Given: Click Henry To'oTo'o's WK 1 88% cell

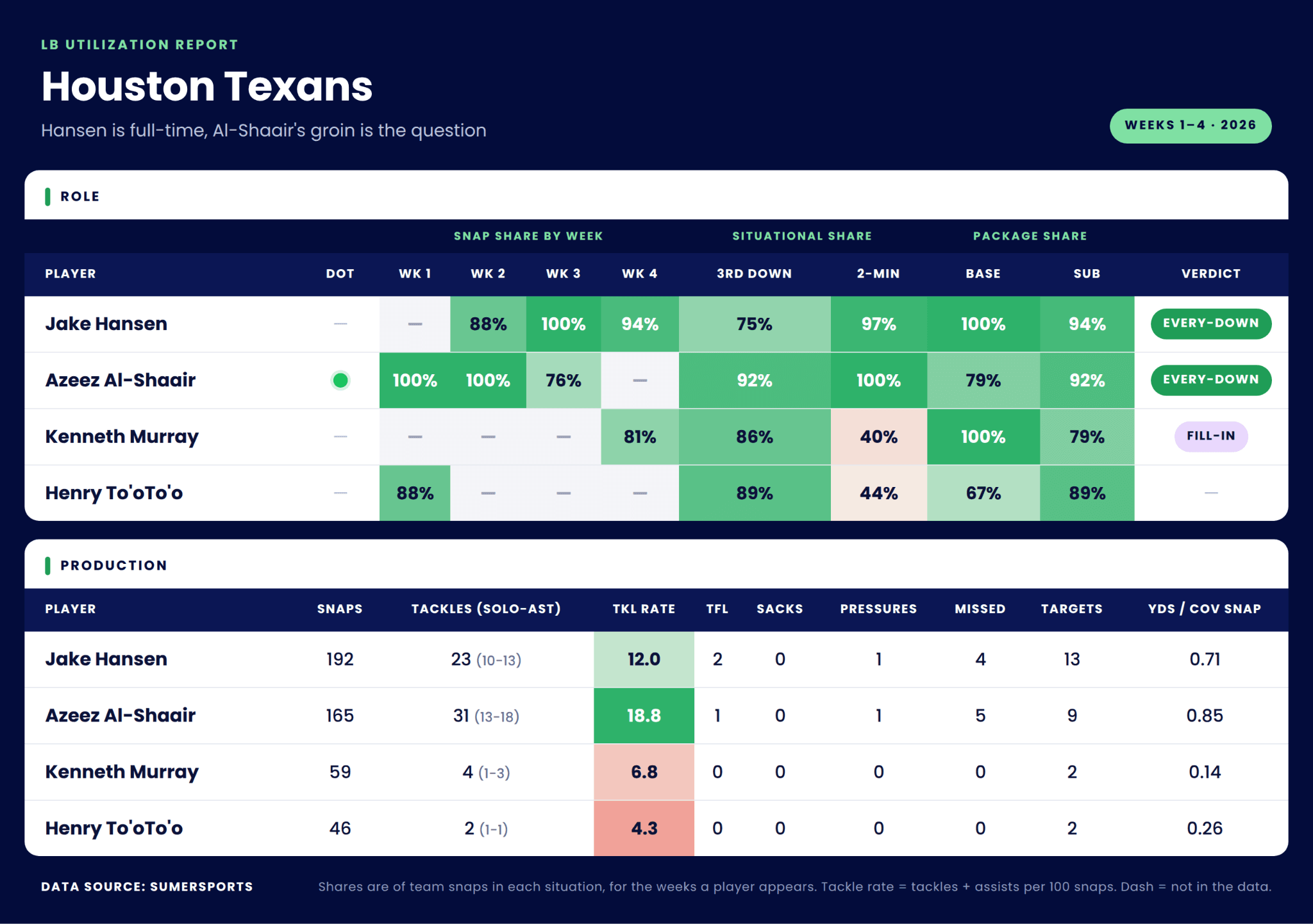Looking at the screenshot, I should tap(415, 493).
